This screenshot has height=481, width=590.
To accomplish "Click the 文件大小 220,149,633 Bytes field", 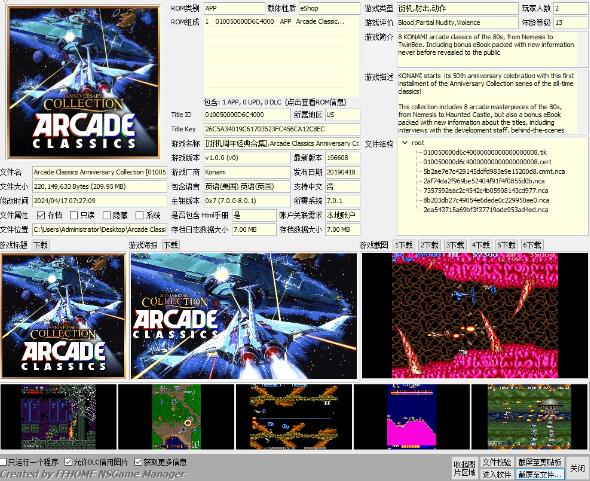I will point(100,186).
